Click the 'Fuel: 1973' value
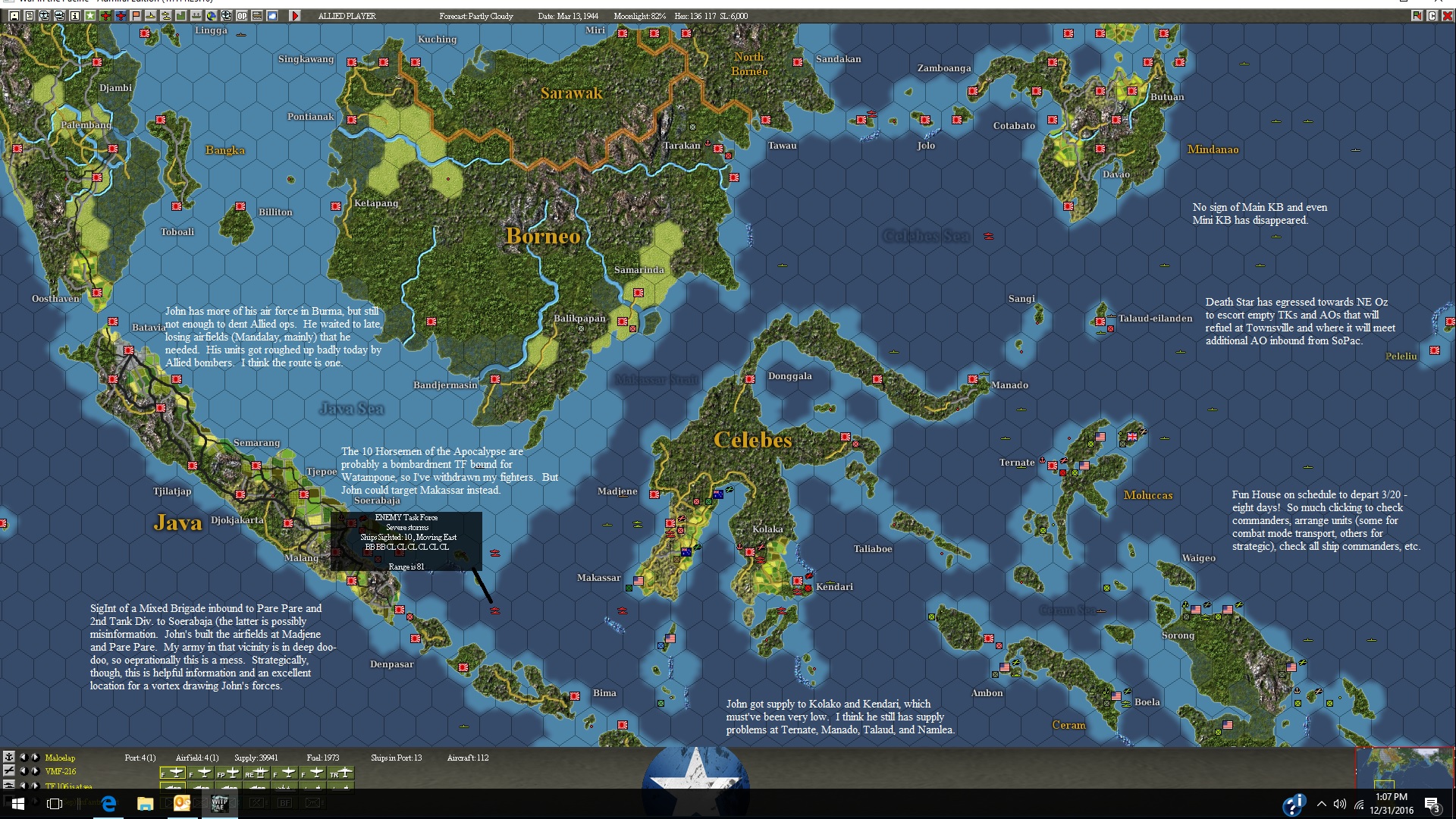The image size is (1456, 819). tap(322, 758)
